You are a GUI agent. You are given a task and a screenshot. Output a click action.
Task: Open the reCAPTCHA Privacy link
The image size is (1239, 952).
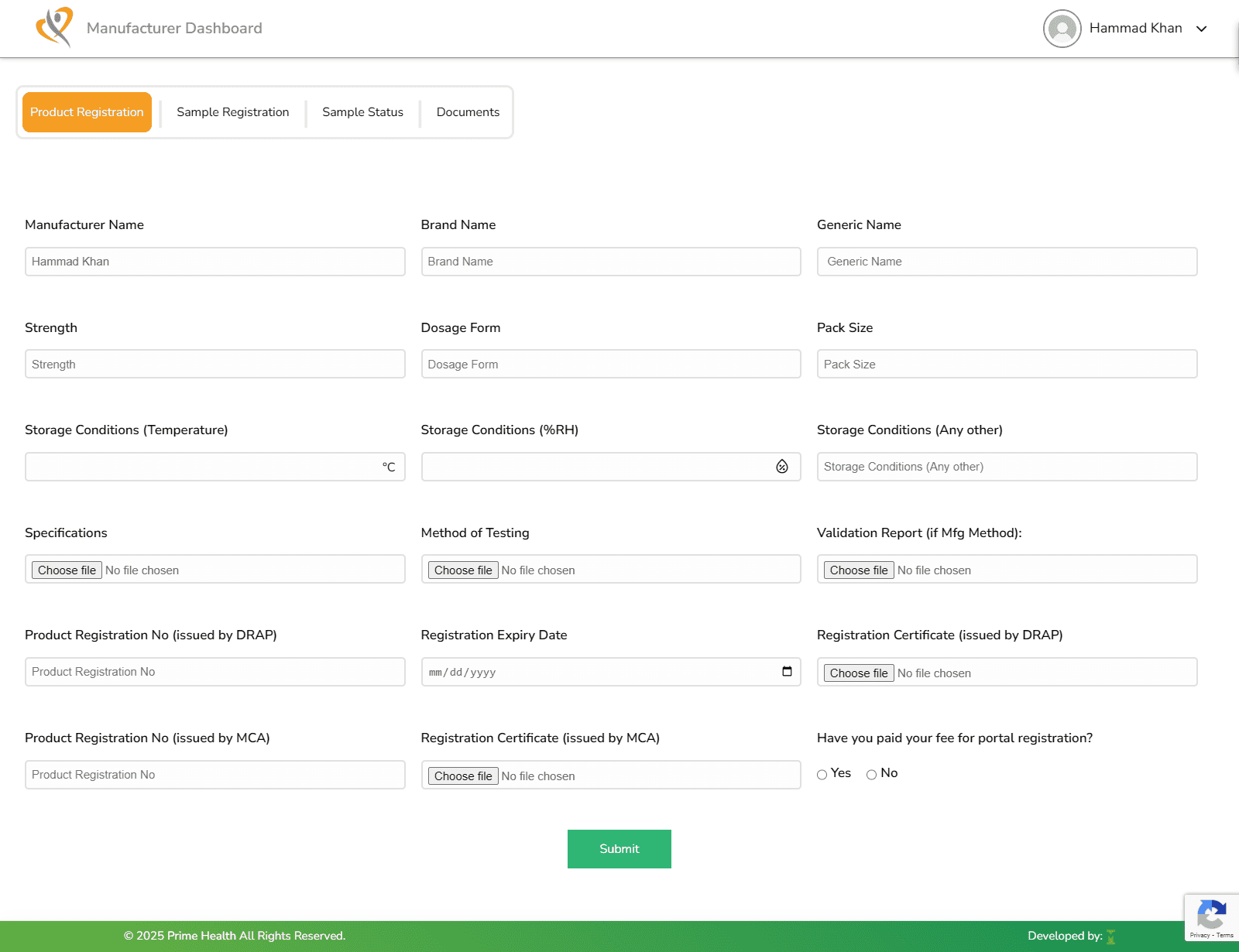coord(1200,936)
